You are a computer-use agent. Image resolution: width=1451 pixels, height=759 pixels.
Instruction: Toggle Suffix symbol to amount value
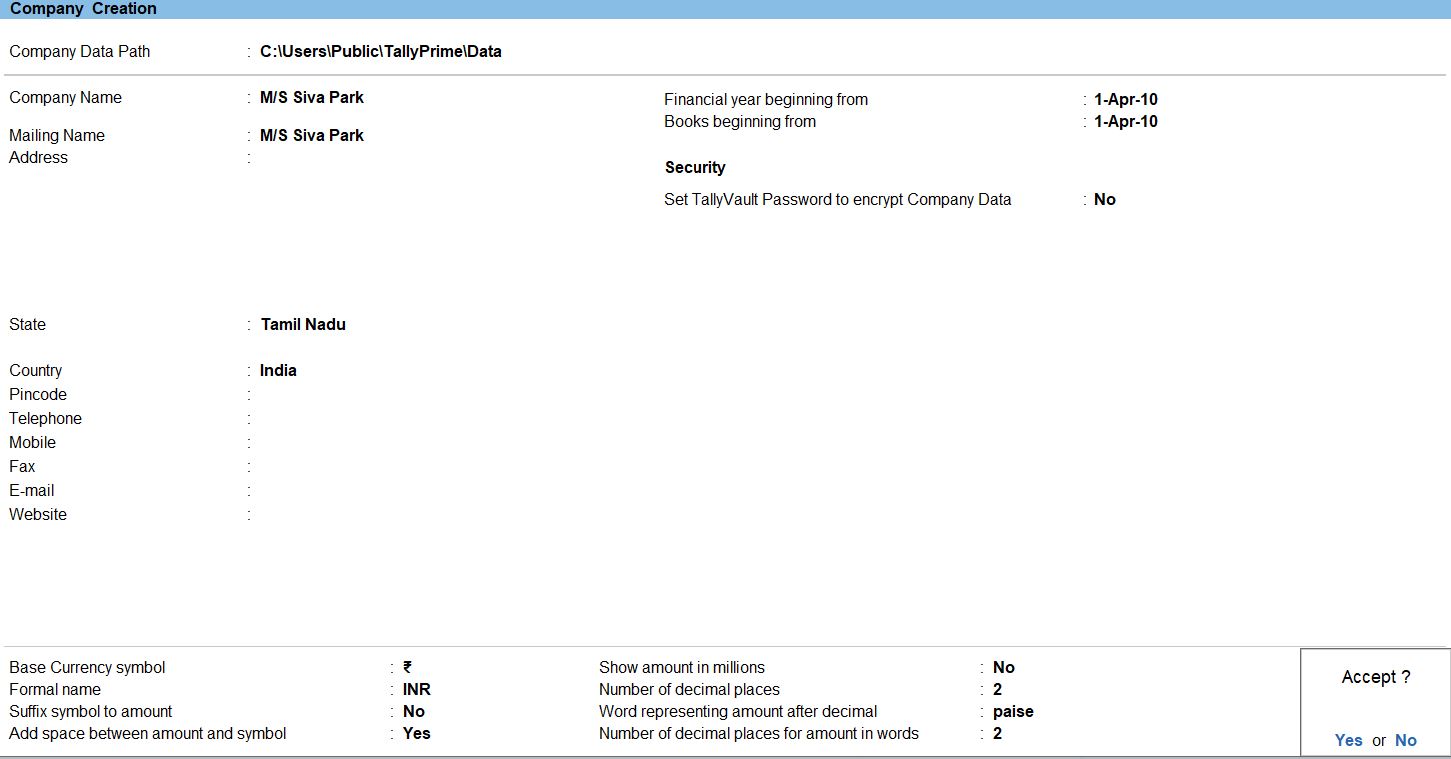click(413, 712)
